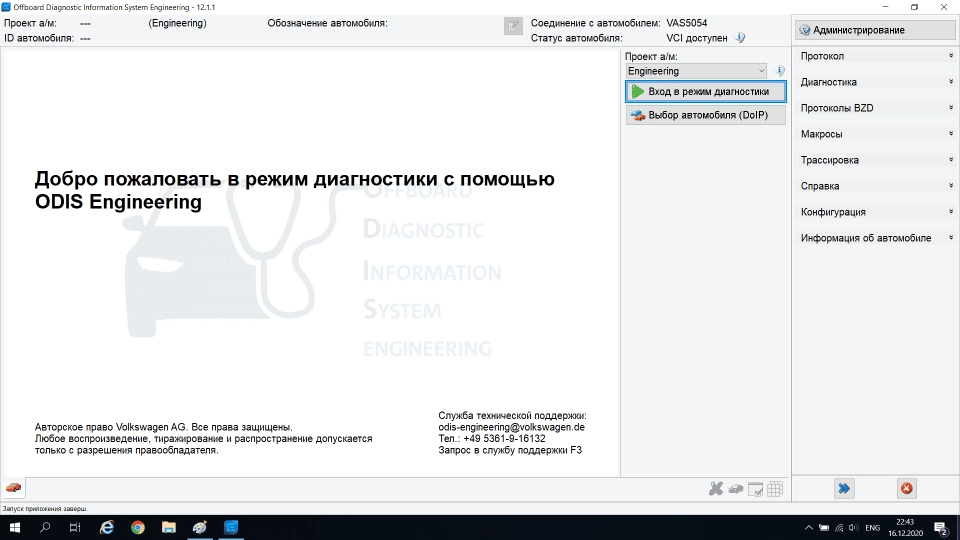The image size is (960, 540).
Task: Expand the Макросы section
Action: pyautogui.click(x=876, y=134)
